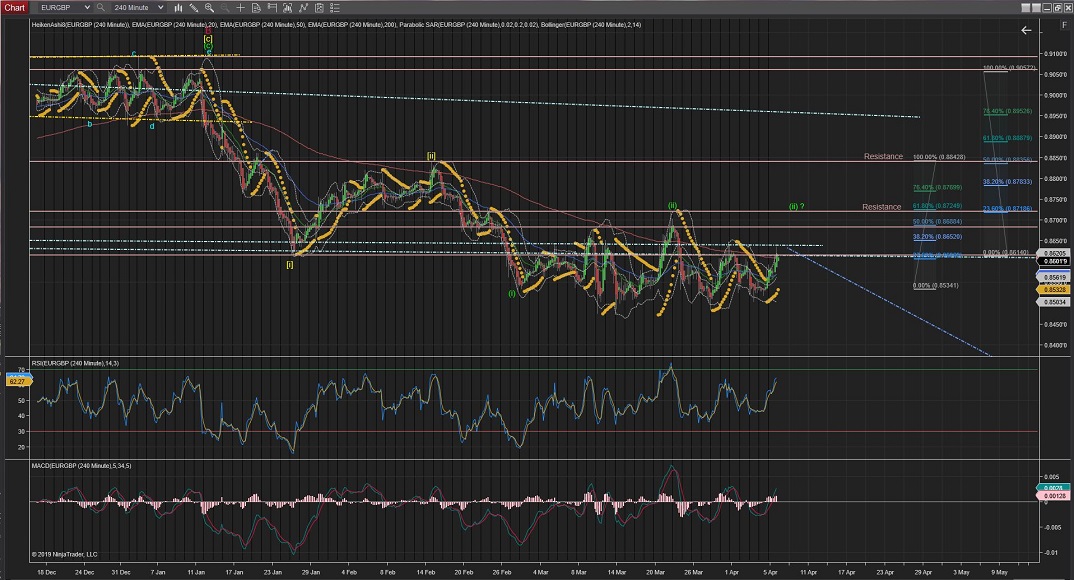Click the RSI indicator panel label
The height and width of the screenshot is (580, 1074).
tap(75, 363)
